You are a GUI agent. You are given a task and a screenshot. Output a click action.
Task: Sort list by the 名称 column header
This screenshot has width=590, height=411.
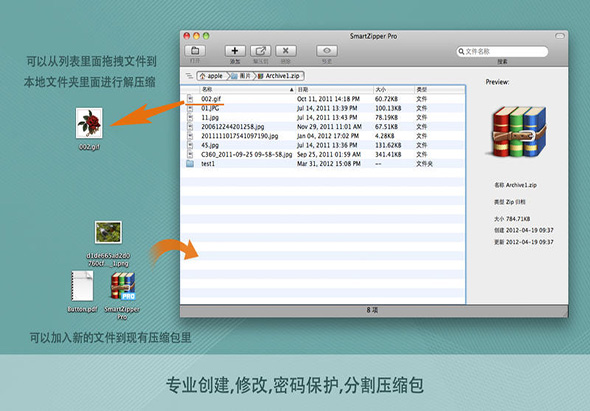coord(247,90)
